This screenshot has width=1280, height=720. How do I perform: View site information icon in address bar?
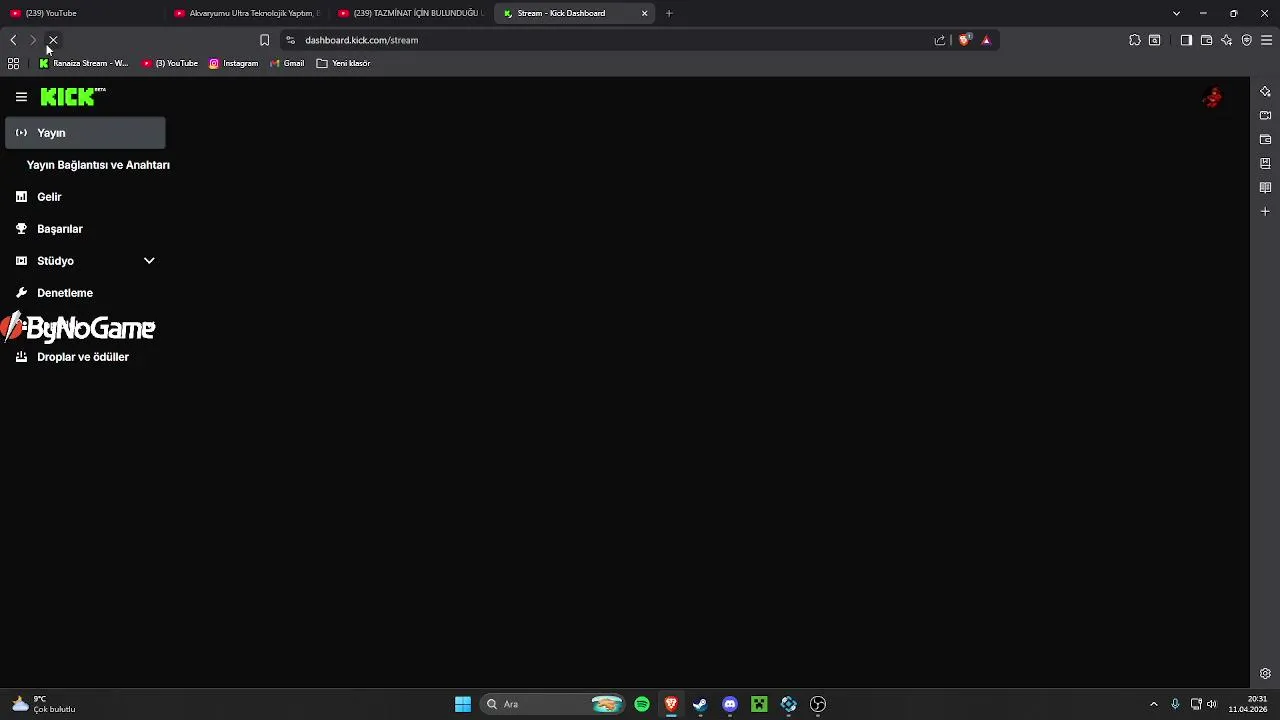pyautogui.click(x=290, y=40)
